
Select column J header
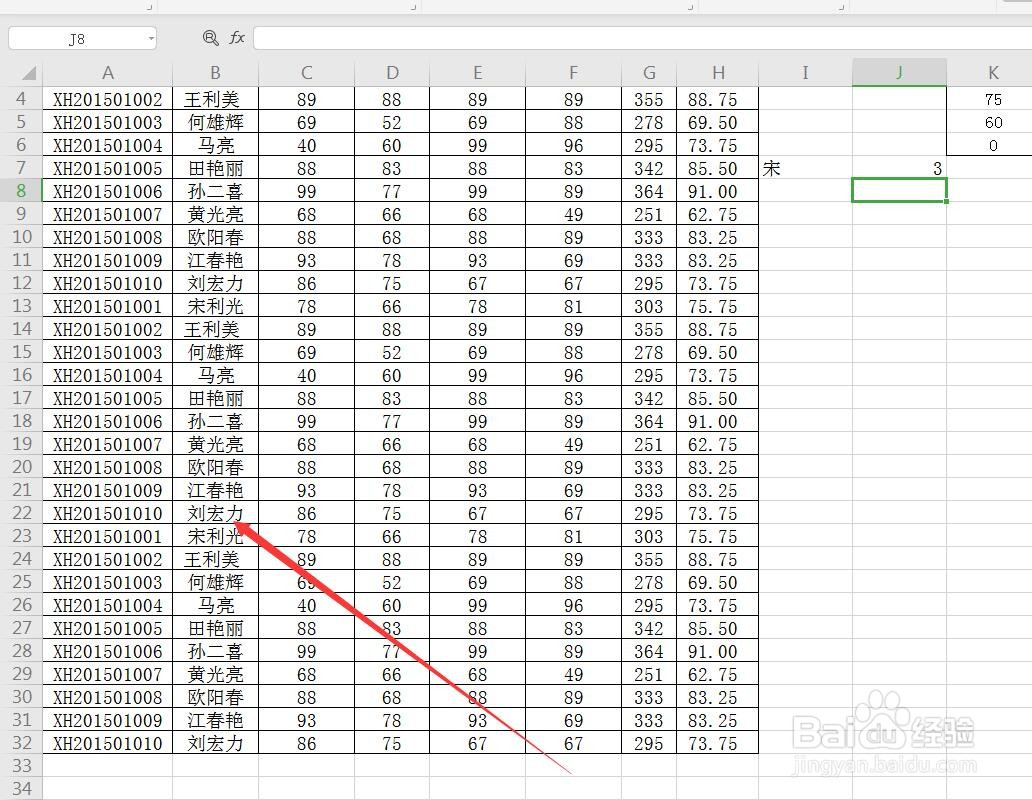pyautogui.click(x=899, y=72)
